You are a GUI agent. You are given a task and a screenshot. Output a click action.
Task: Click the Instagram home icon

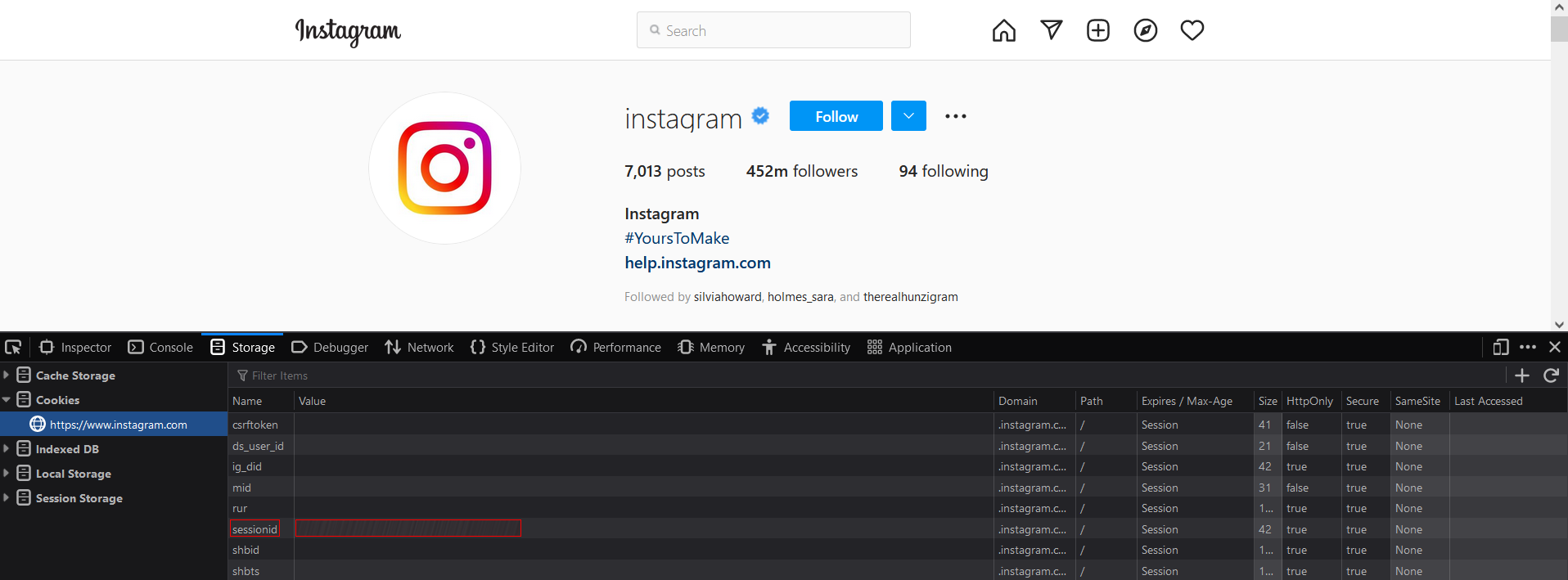(x=1003, y=31)
